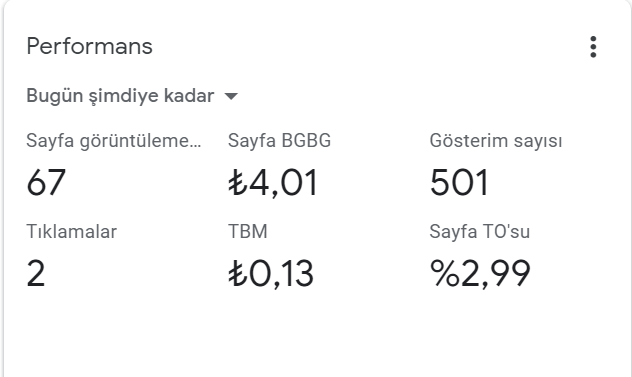Image resolution: width=632 pixels, height=377 pixels.
Task: Click the Turkish lira symbol before 0,13
Action: pos(237,273)
